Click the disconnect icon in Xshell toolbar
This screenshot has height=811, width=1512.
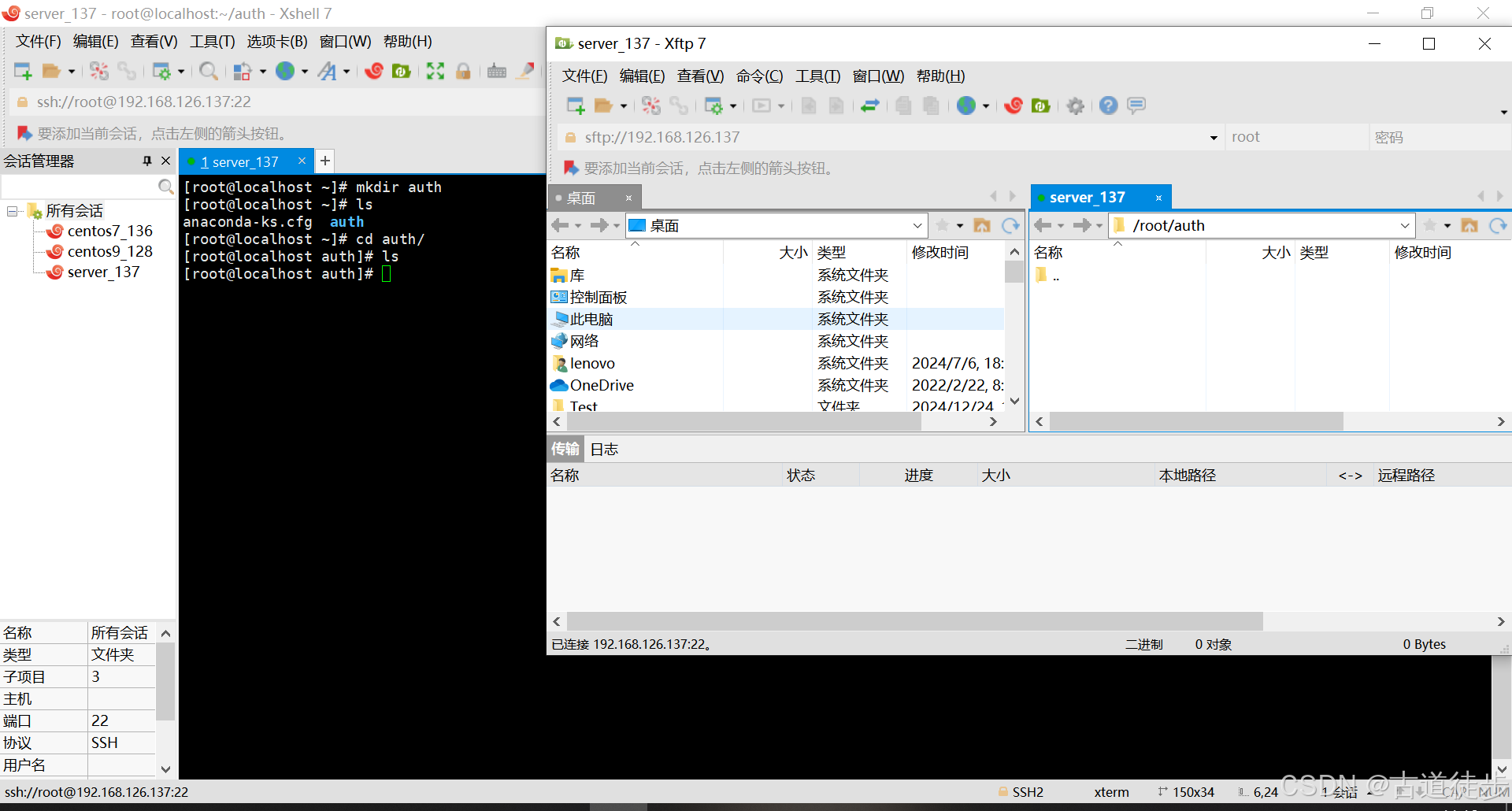tap(99, 72)
